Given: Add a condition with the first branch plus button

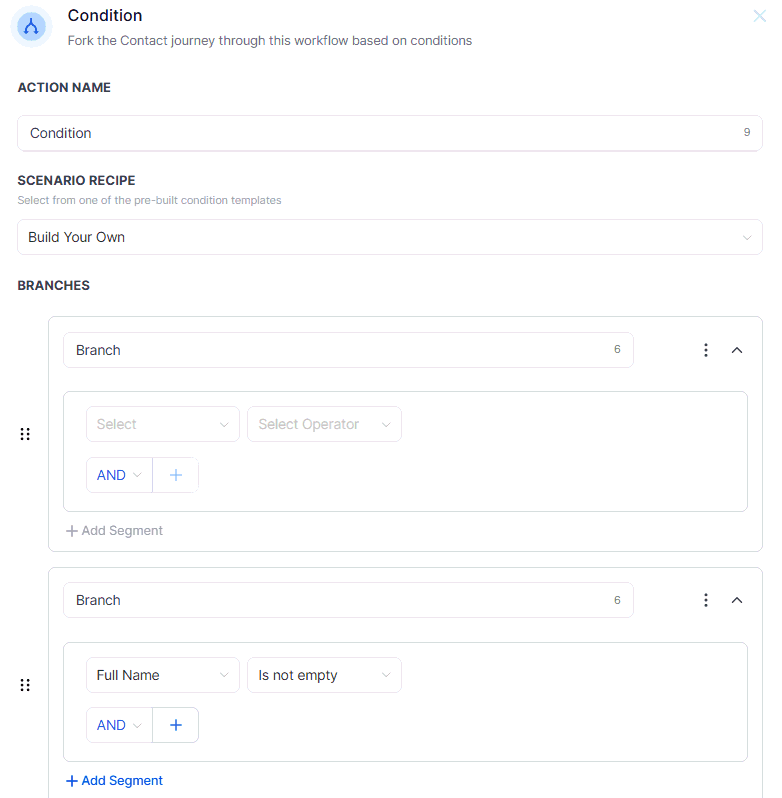Looking at the screenshot, I should [176, 475].
